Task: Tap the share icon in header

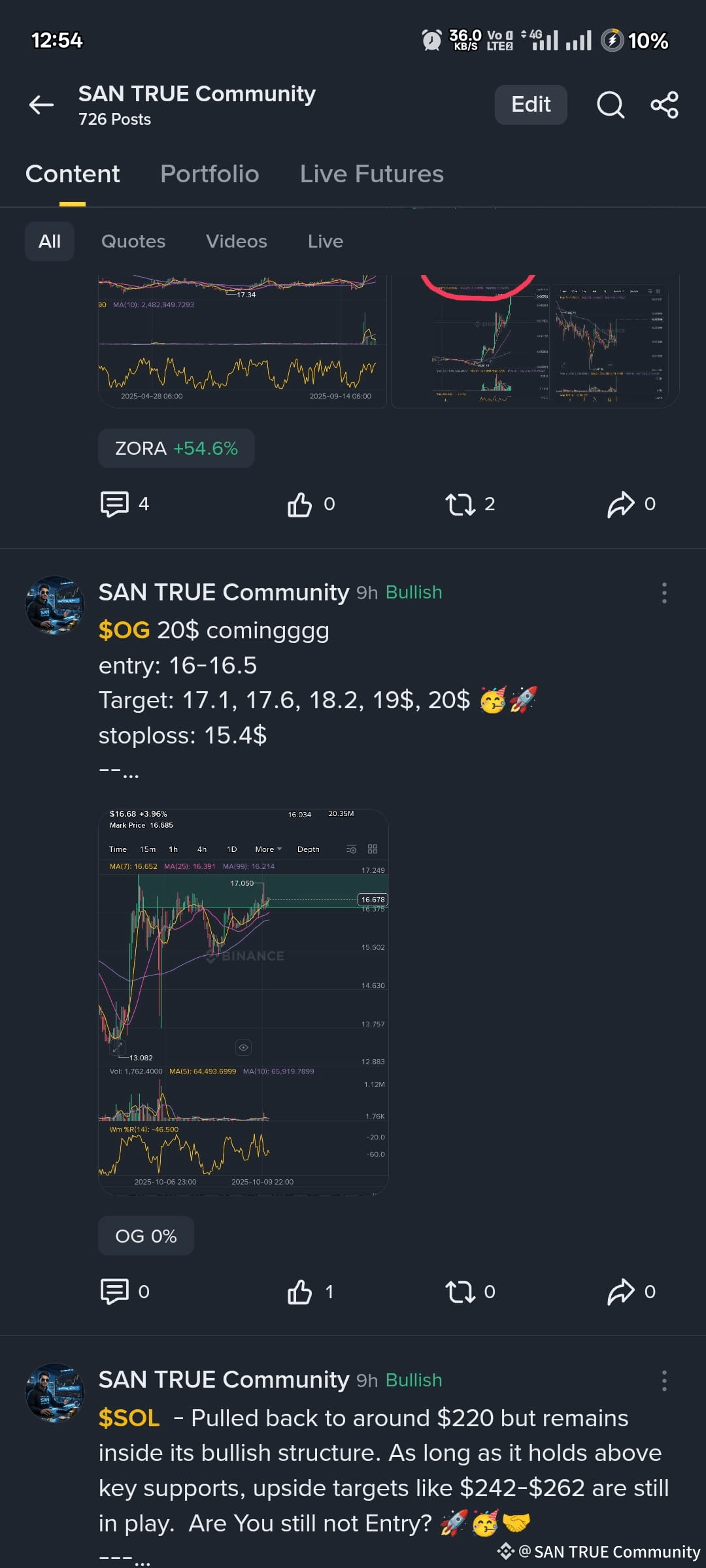Action: click(665, 105)
